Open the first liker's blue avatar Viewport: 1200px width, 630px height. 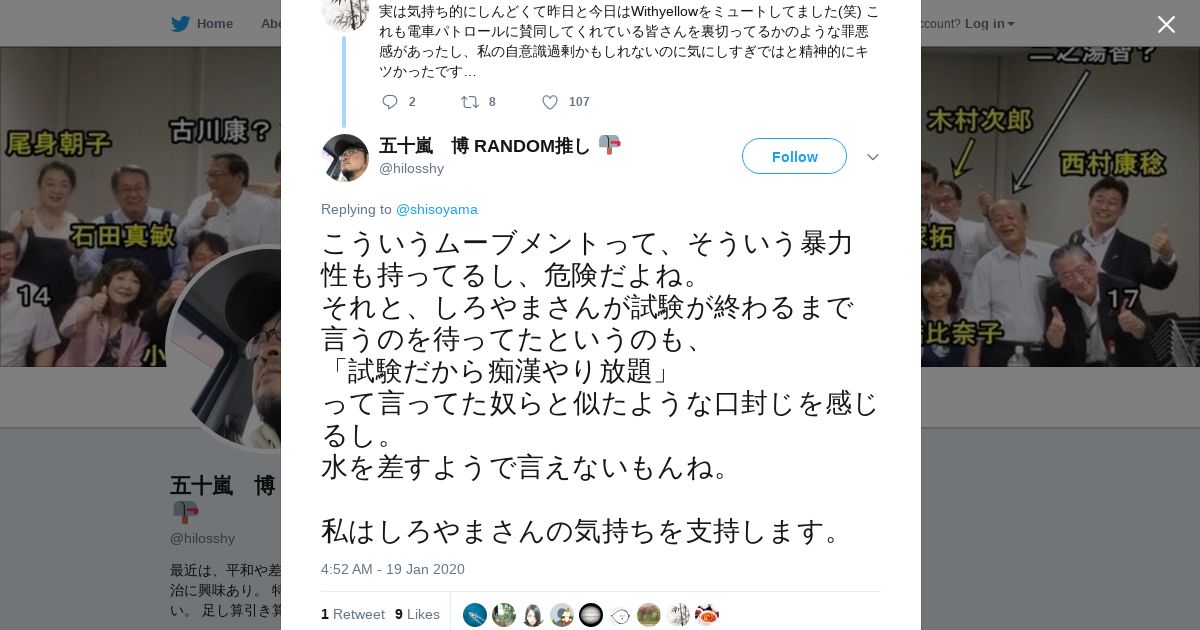pyautogui.click(x=475, y=615)
